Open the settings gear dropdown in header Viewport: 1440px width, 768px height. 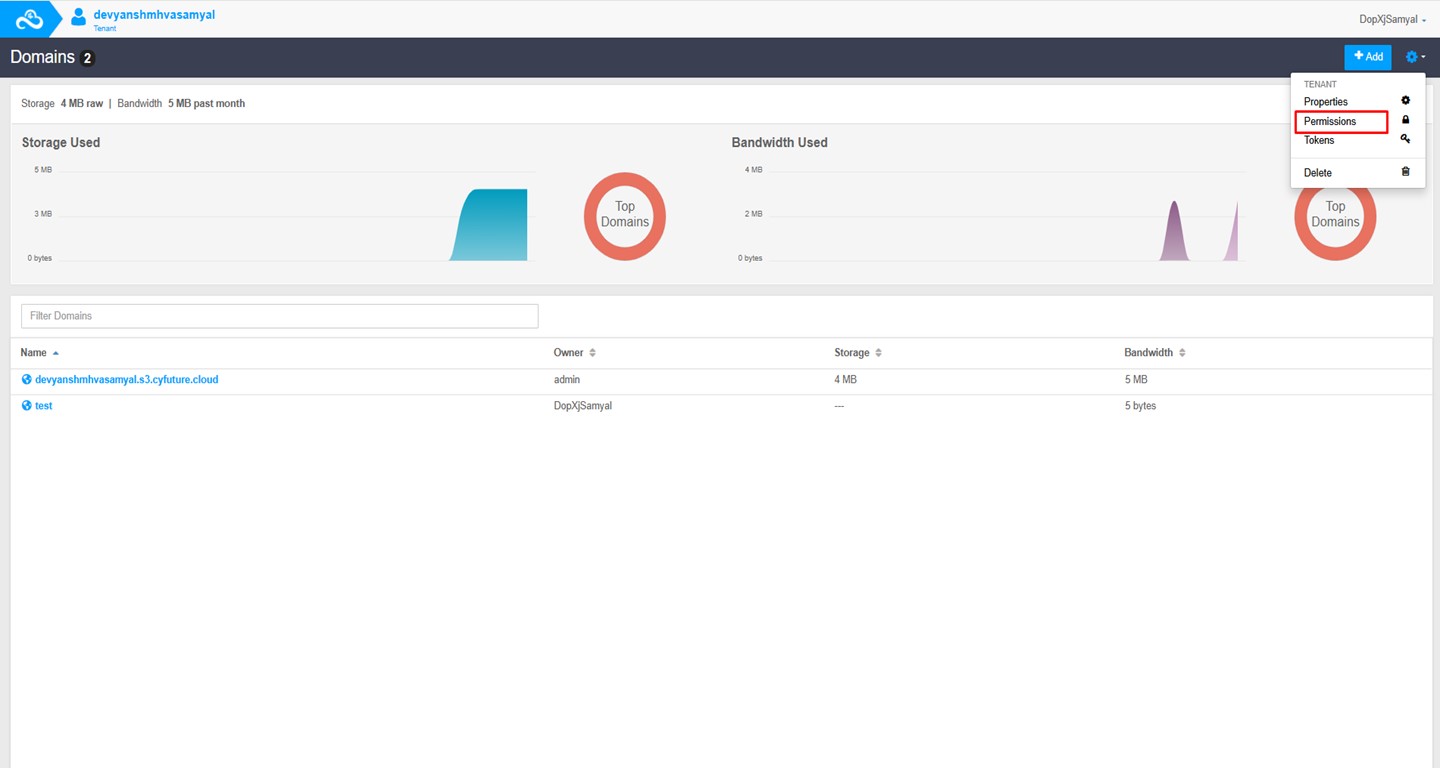tap(1413, 56)
